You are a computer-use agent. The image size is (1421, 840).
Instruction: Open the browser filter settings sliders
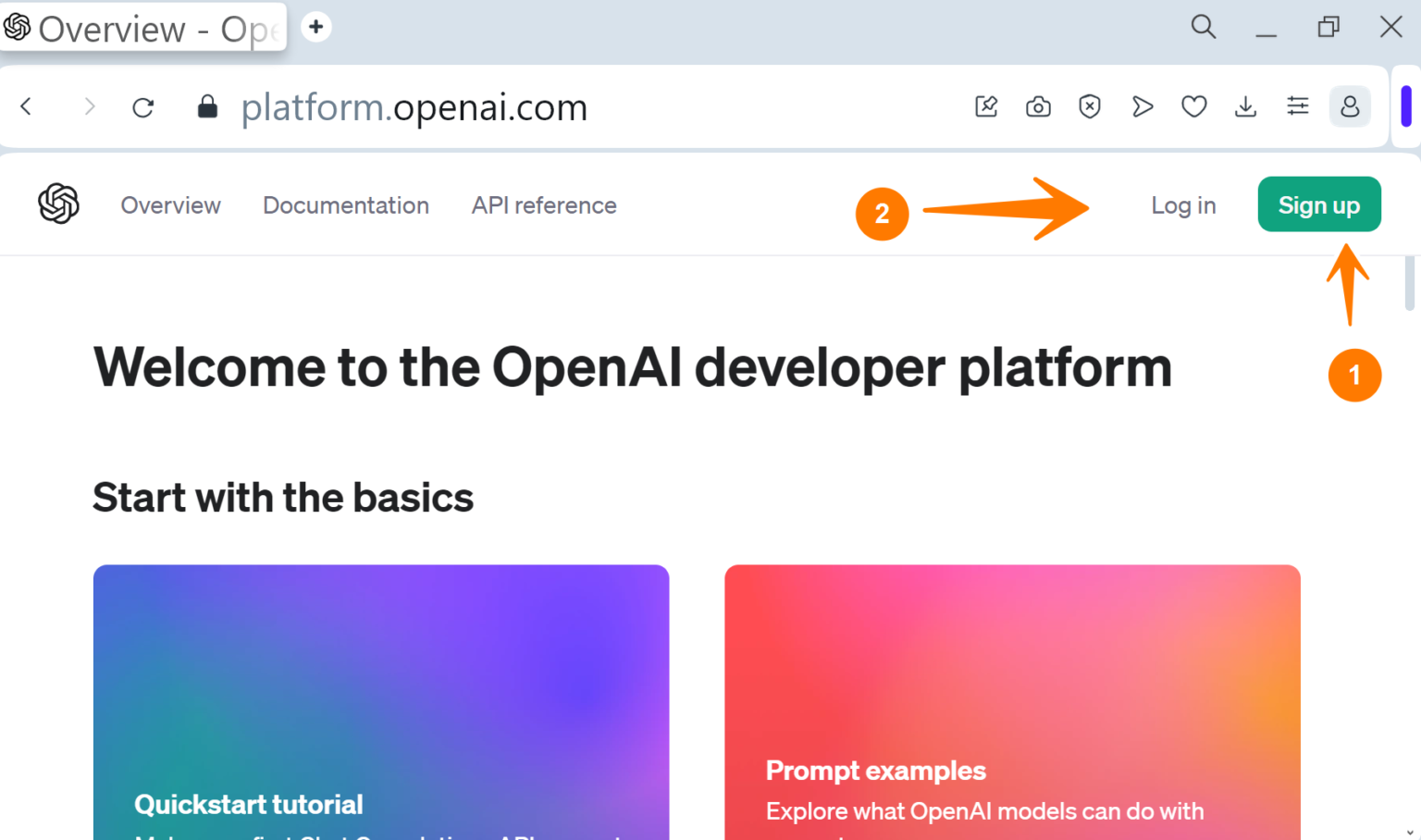click(x=1297, y=106)
